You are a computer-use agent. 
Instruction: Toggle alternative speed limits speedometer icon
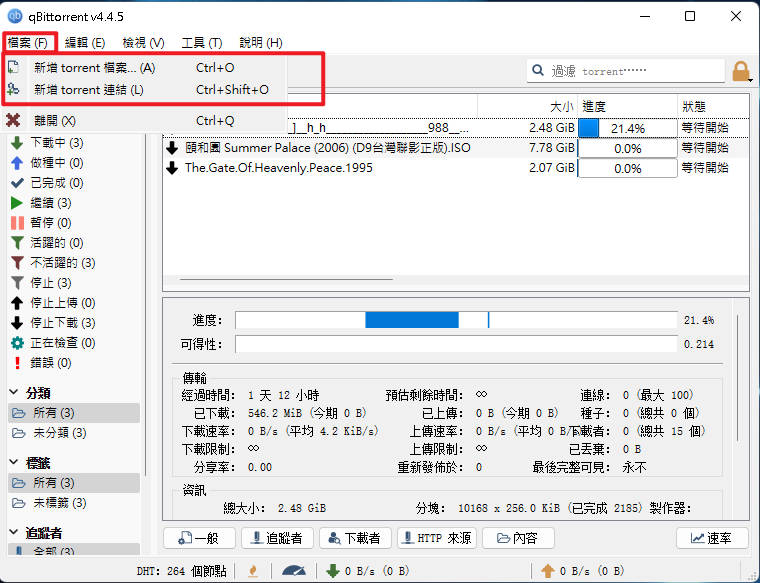[294, 571]
